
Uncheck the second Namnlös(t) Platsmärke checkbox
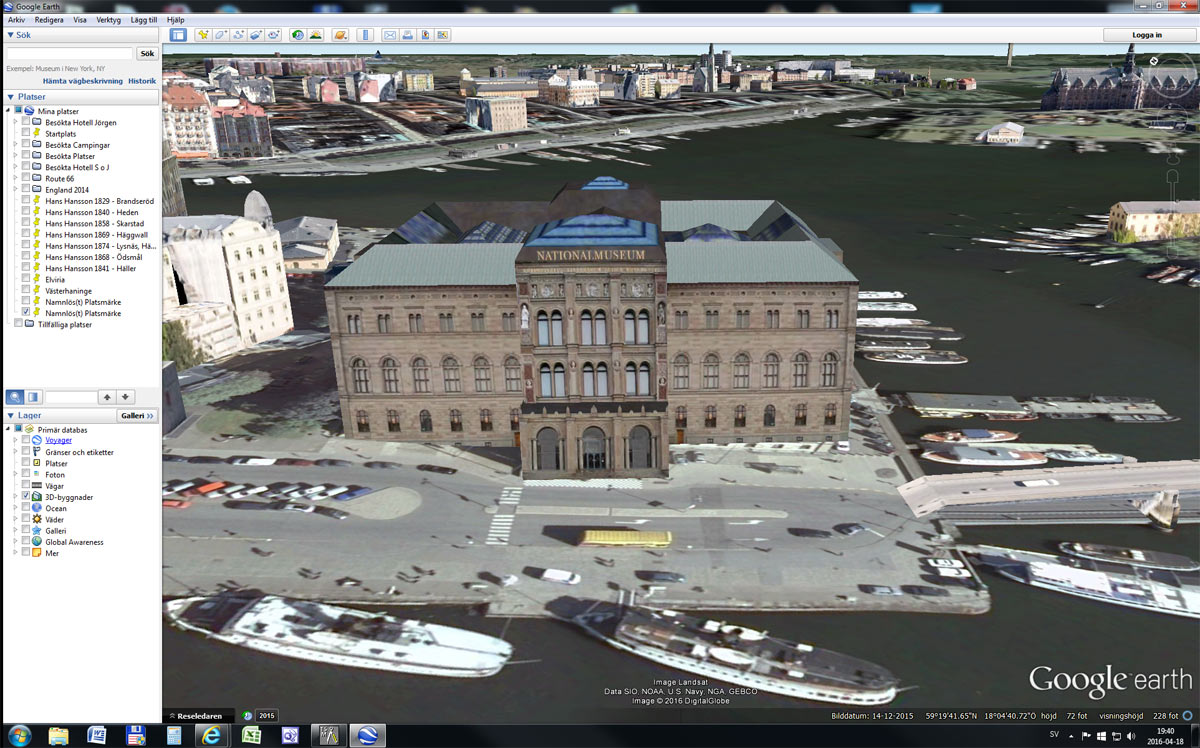(26, 313)
